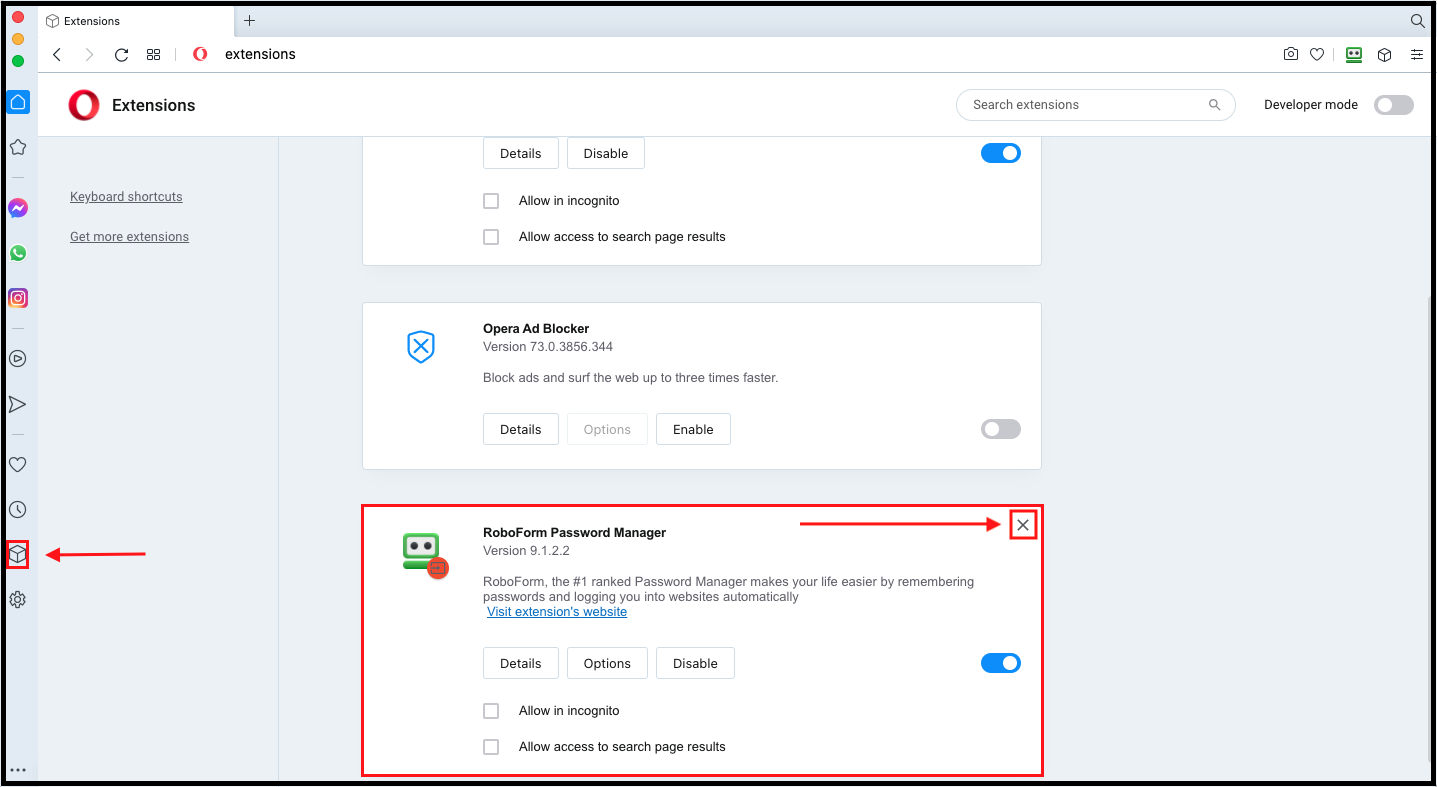Image resolution: width=1437 pixels, height=787 pixels.
Task: Click the Opera Ad Blocker title
Action: coord(536,329)
